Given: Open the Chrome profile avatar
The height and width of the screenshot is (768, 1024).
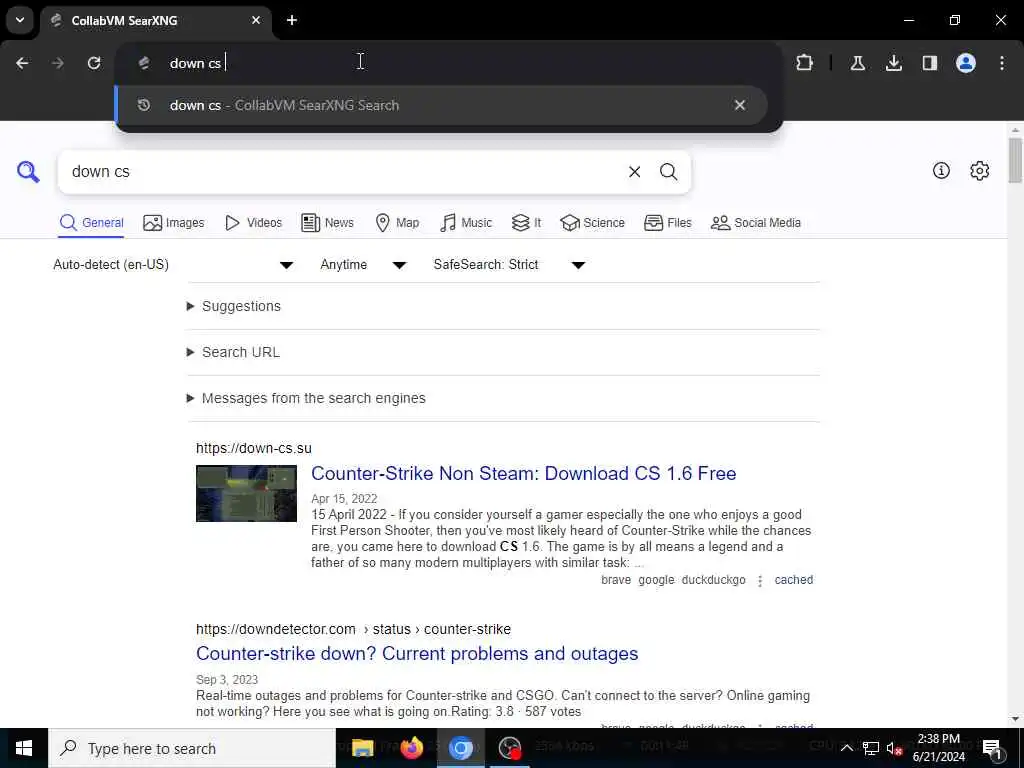Looking at the screenshot, I should [x=966, y=63].
